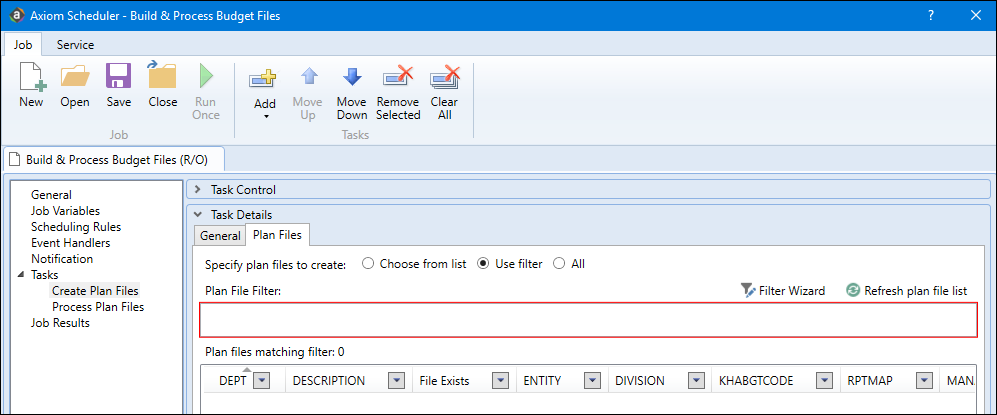Click into the Plan File Filter field
The image size is (997, 415).
587,320
